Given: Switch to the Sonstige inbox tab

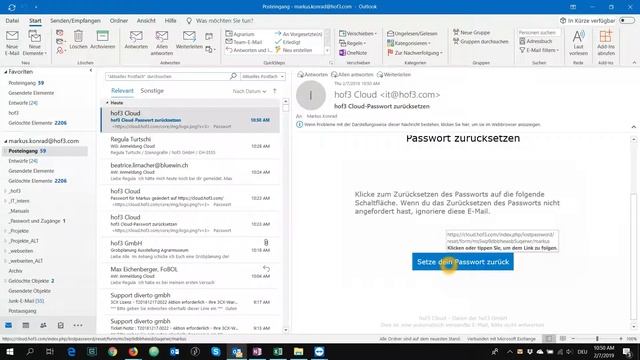Looking at the screenshot, I should 152,91.
